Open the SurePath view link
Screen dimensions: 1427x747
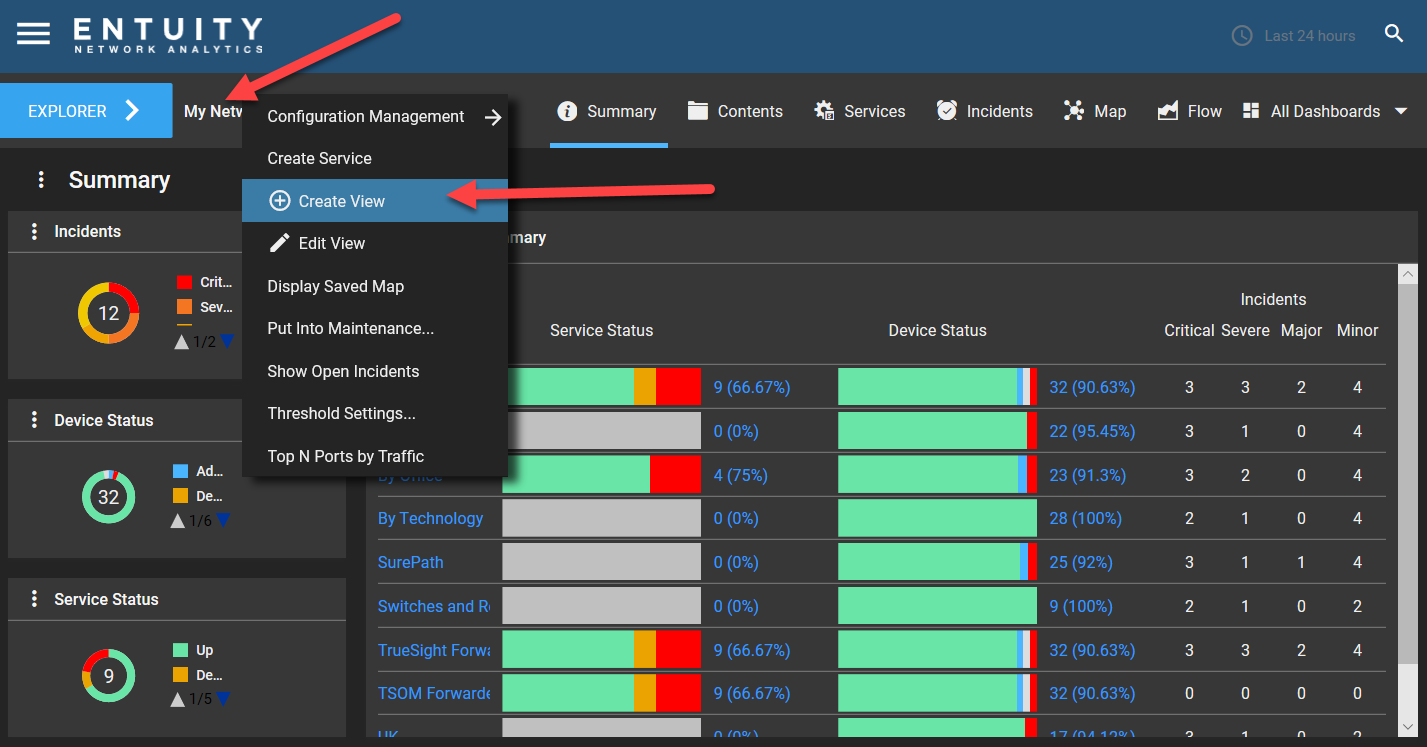click(x=410, y=562)
